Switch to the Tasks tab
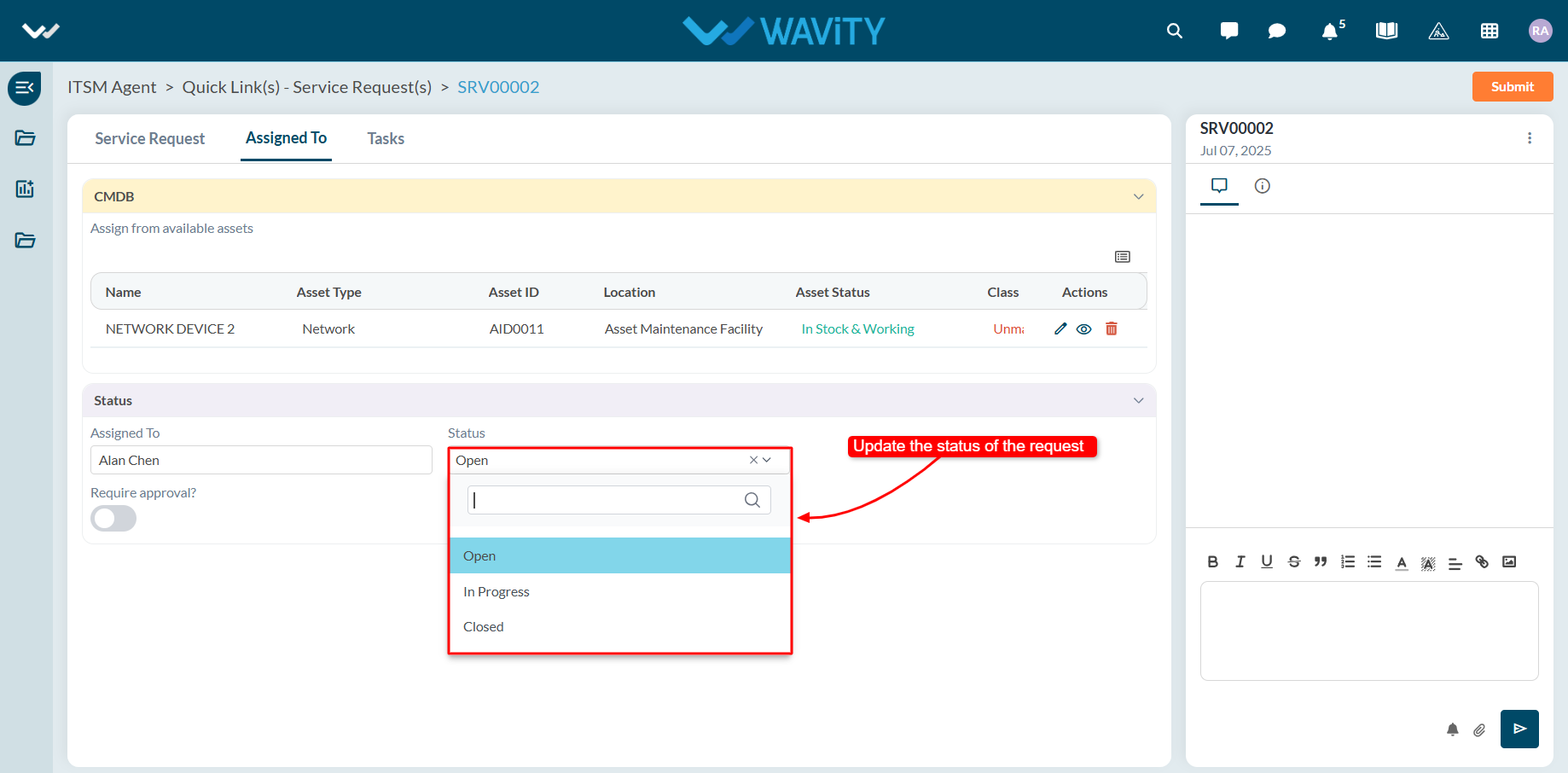Viewport: 1568px width, 773px height. point(386,138)
